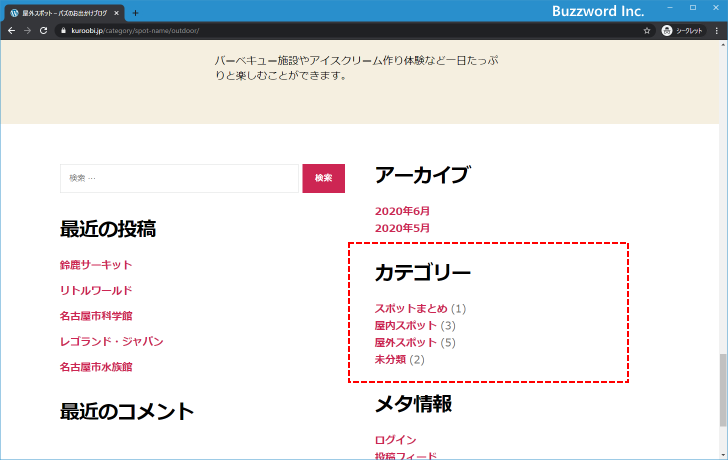Open the 2020年6月 archive link
Screen dimensions: 728x460
click(403, 211)
